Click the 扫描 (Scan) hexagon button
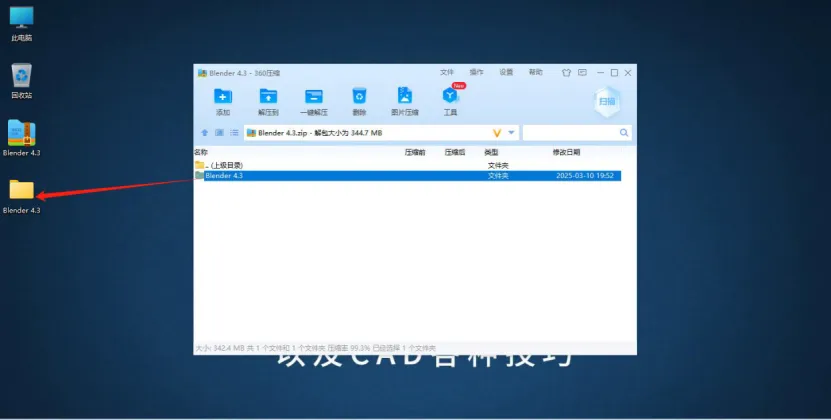The image size is (831, 420). pos(607,102)
